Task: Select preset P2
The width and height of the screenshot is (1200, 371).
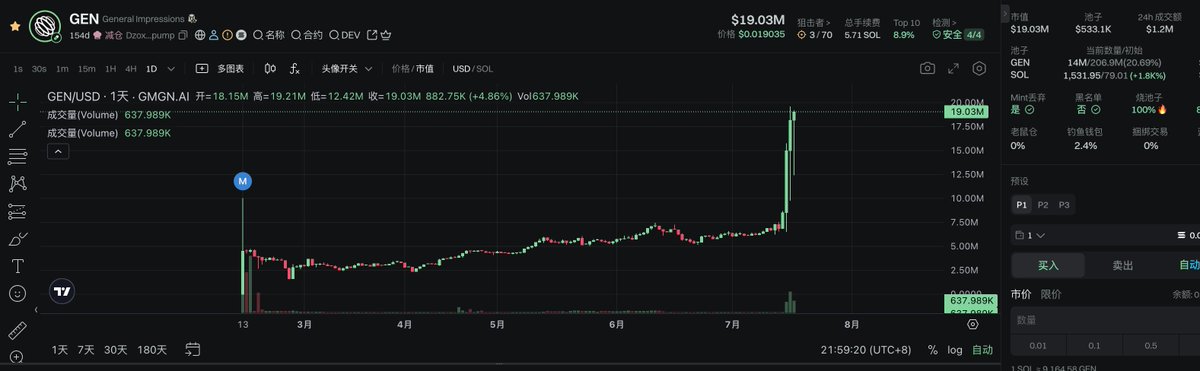Action: click(1043, 205)
